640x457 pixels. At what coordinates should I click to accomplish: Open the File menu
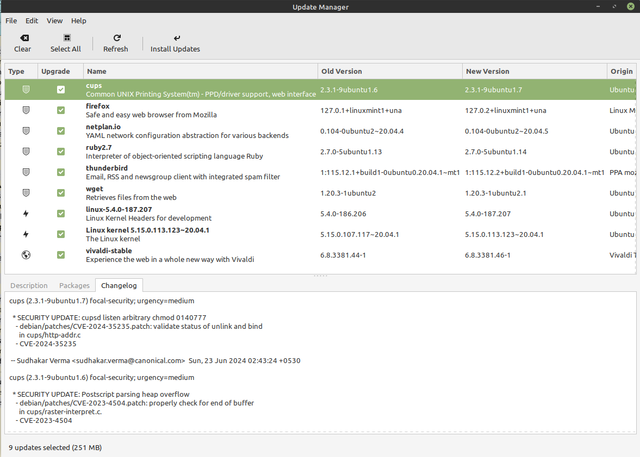click(x=11, y=21)
